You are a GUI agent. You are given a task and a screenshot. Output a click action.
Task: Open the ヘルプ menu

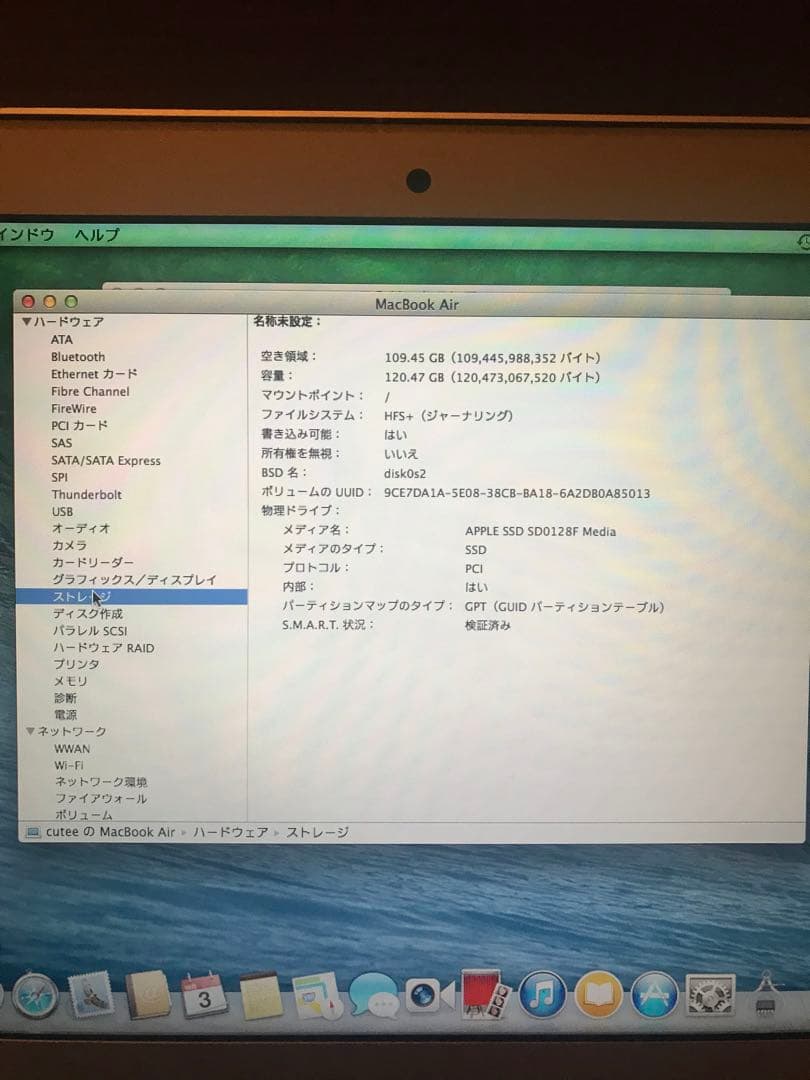[96, 234]
